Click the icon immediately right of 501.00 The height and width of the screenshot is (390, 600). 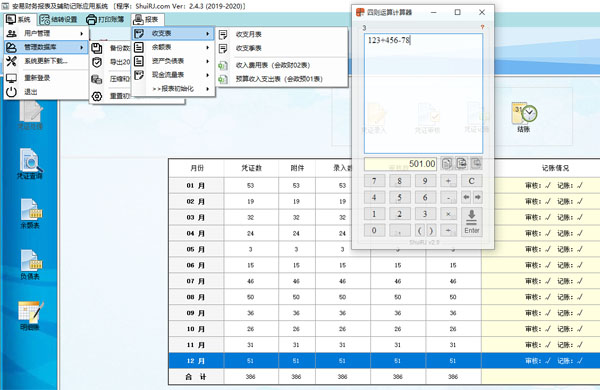pyautogui.click(x=447, y=164)
